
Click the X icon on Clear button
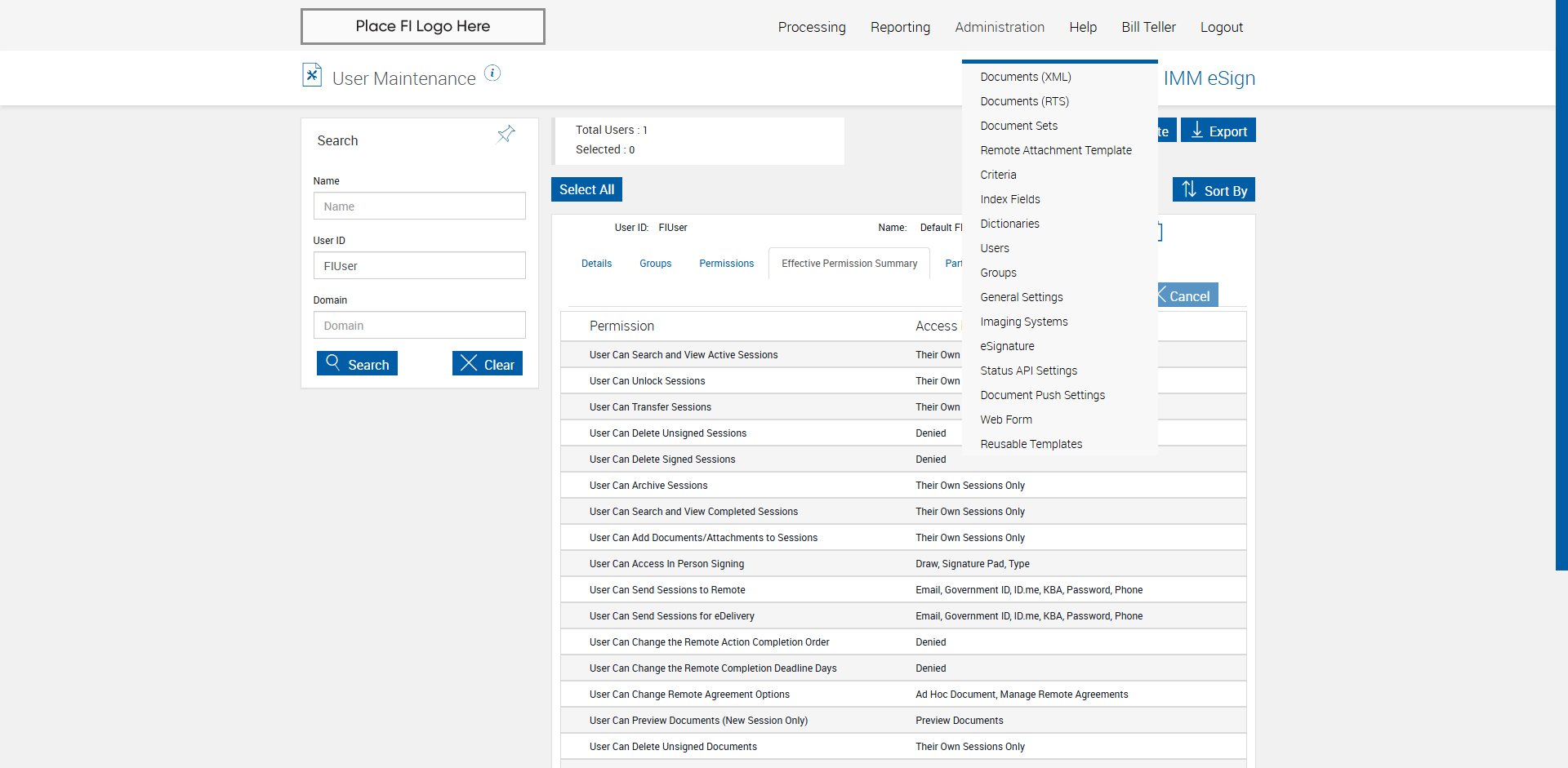(x=469, y=363)
